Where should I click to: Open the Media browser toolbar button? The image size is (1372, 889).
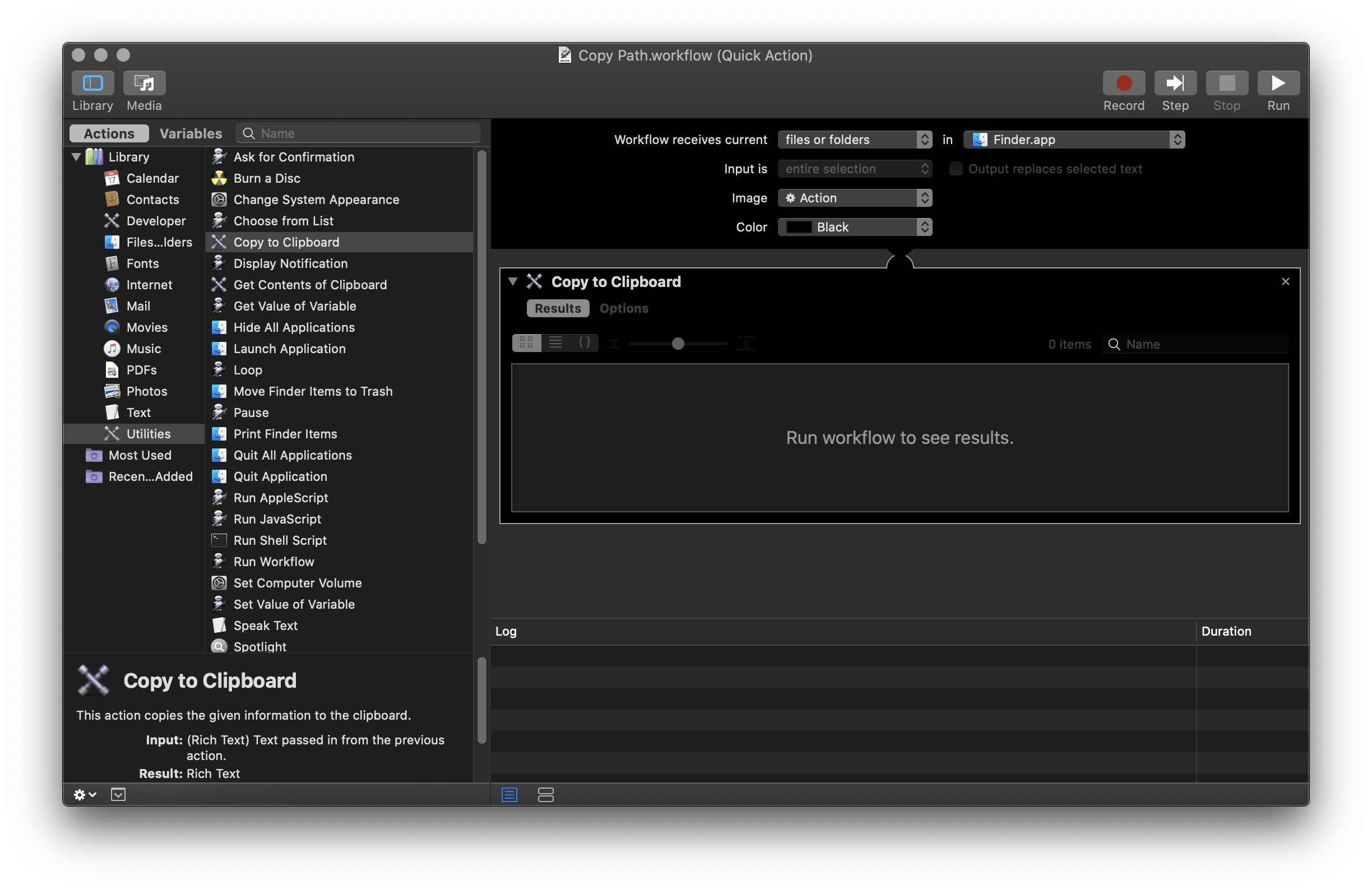click(144, 83)
